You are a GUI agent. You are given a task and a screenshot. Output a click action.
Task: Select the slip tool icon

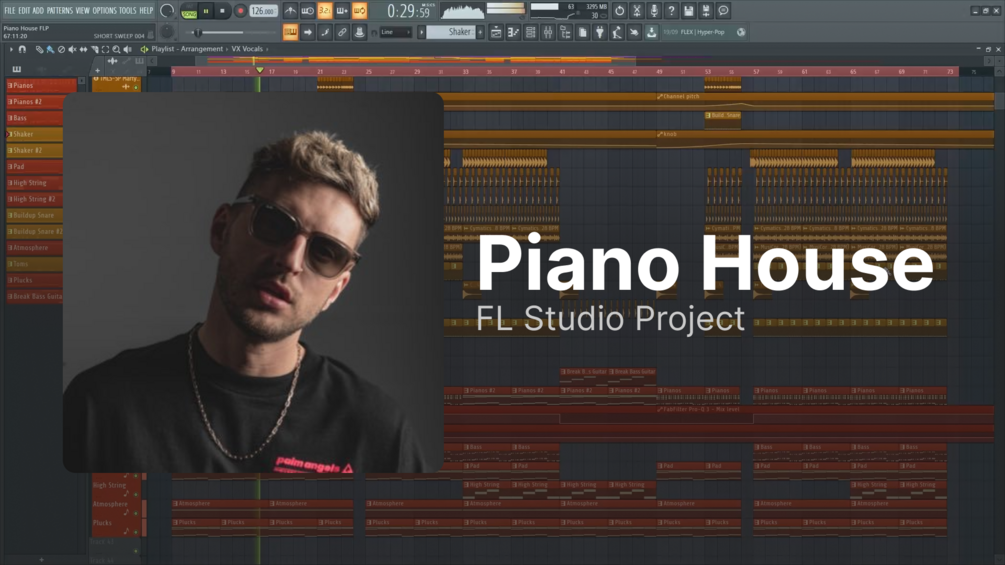83,49
